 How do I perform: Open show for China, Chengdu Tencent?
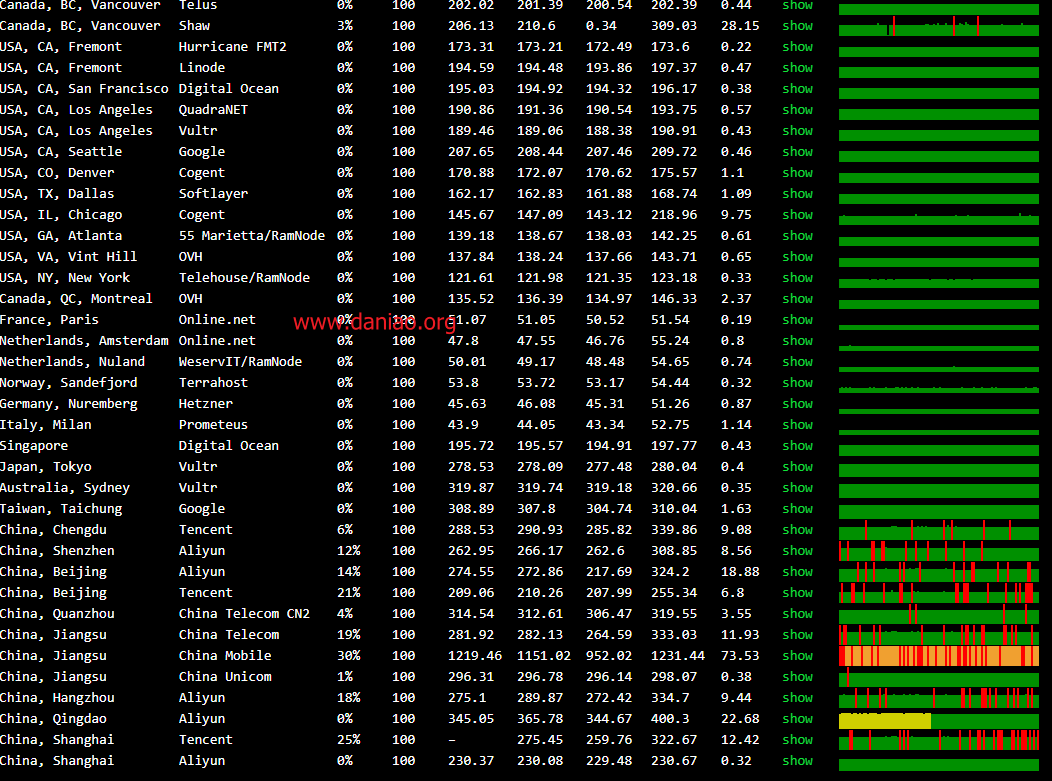[797, 529]
